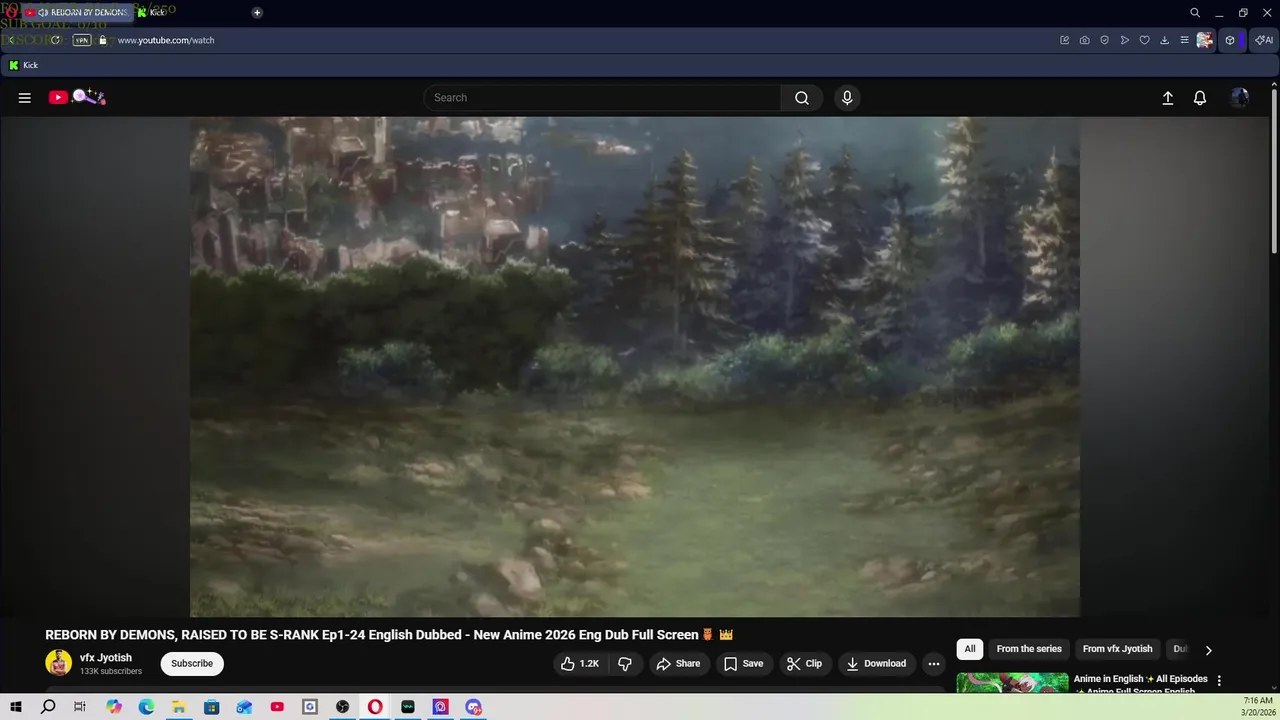Viewport: 1280px width, 720px height.
Task: Open menu for Anime in English suggestion
Action: [x=1219, y=681]
